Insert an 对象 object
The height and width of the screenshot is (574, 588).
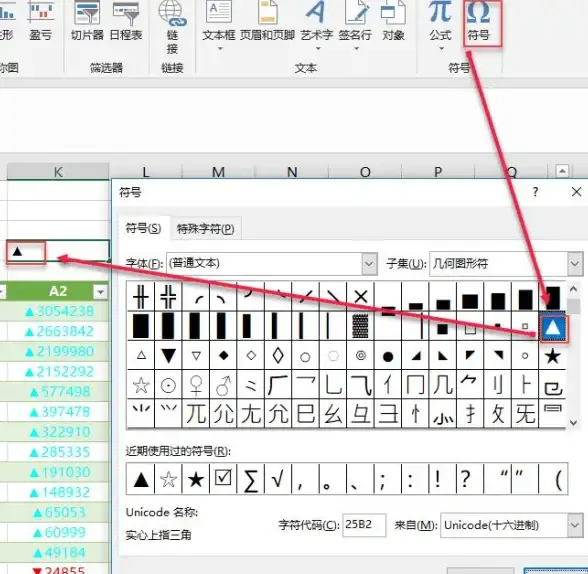pos(393,21)
